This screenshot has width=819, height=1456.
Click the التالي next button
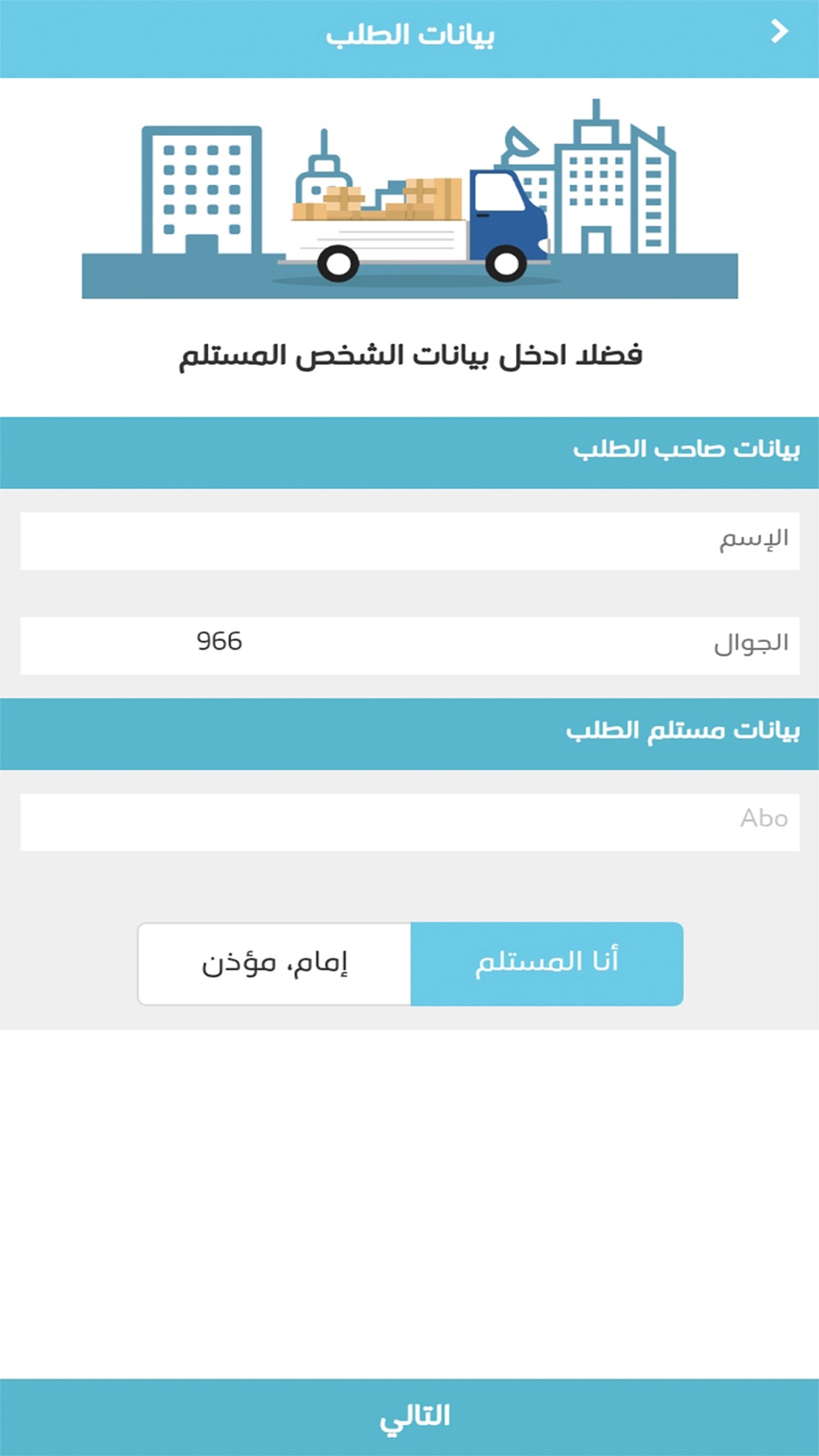pyautogui.click(x=409, y=1417)
